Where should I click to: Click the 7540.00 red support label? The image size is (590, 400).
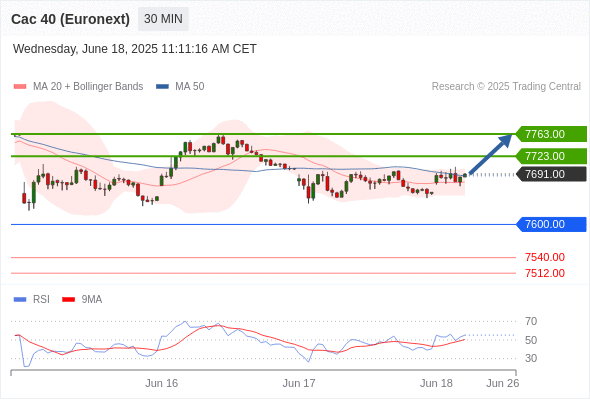(x=545, y=257)
